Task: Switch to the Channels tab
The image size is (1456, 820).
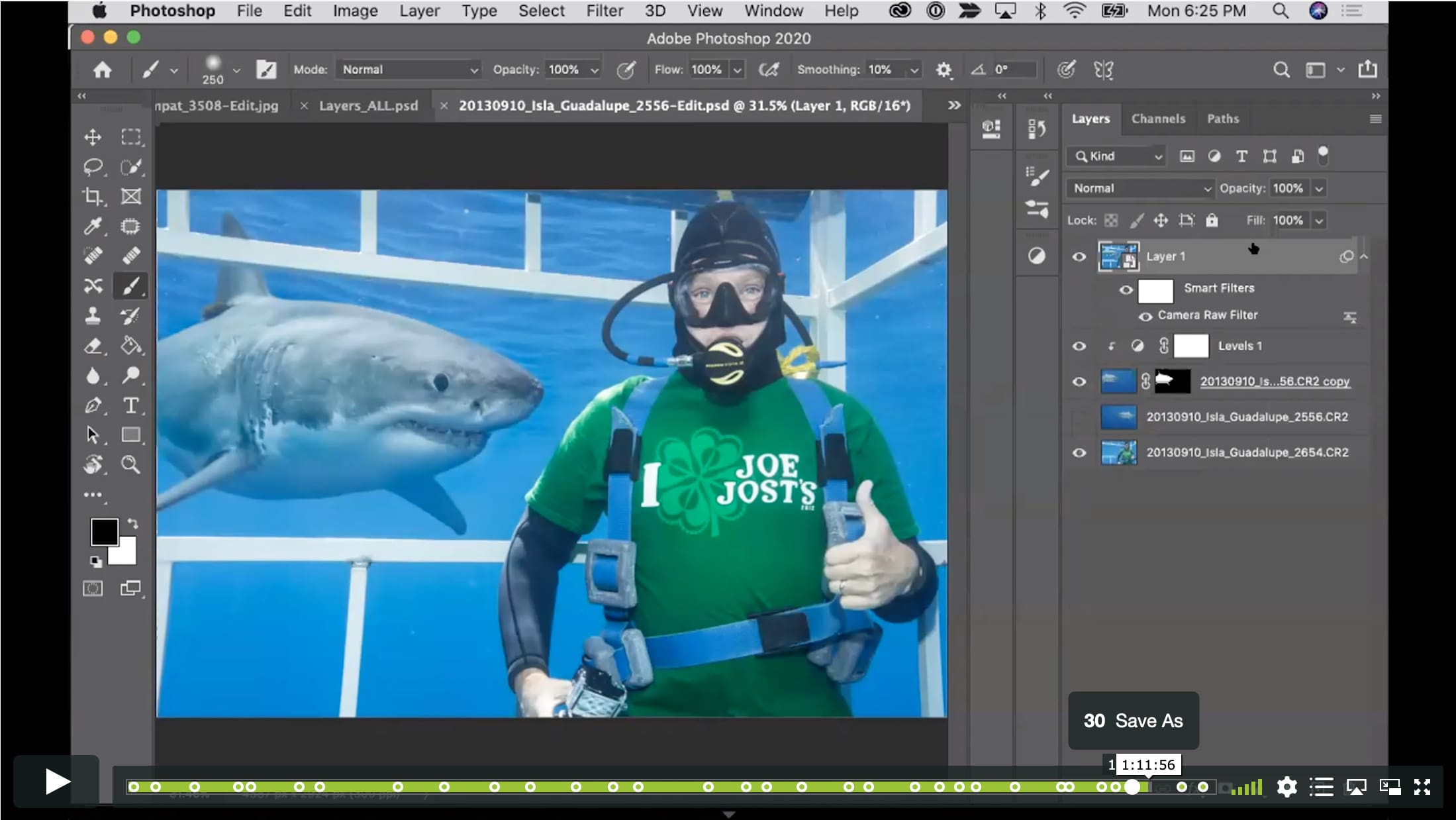Action: [x=1157, y=119]
